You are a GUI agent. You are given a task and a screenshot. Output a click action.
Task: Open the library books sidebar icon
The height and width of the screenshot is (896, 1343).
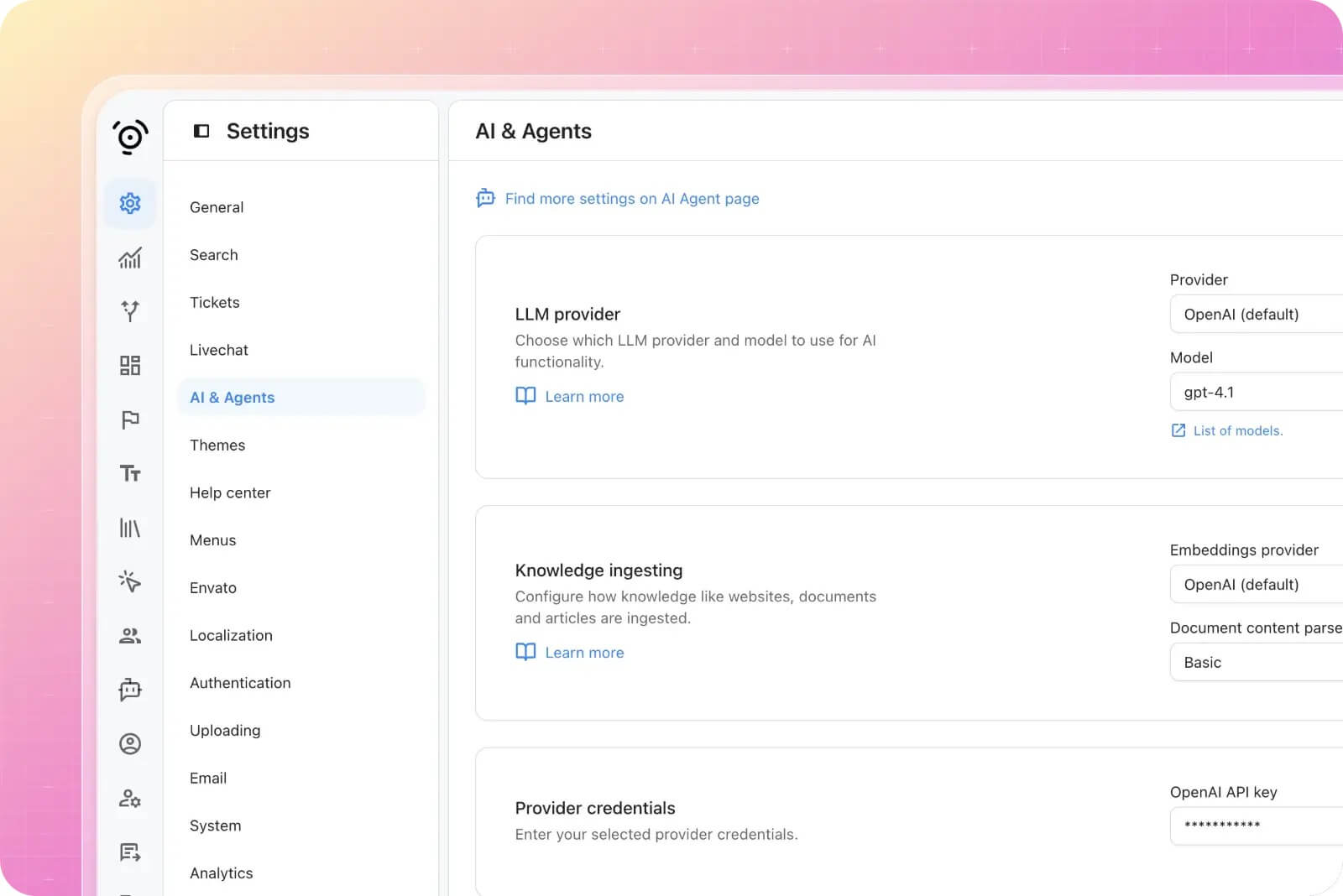tap(130, 528)
